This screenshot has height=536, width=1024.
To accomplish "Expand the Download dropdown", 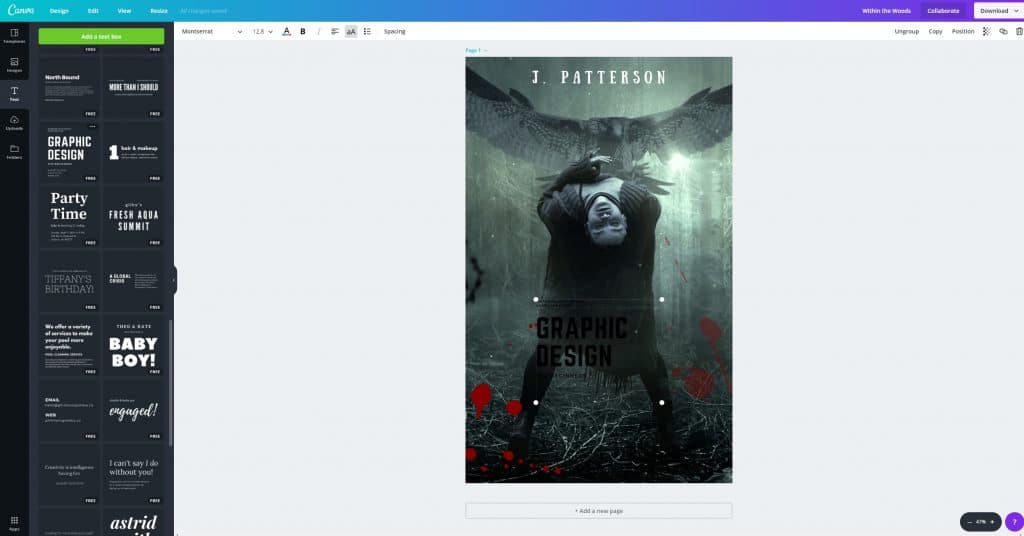I will click(998, 10).
